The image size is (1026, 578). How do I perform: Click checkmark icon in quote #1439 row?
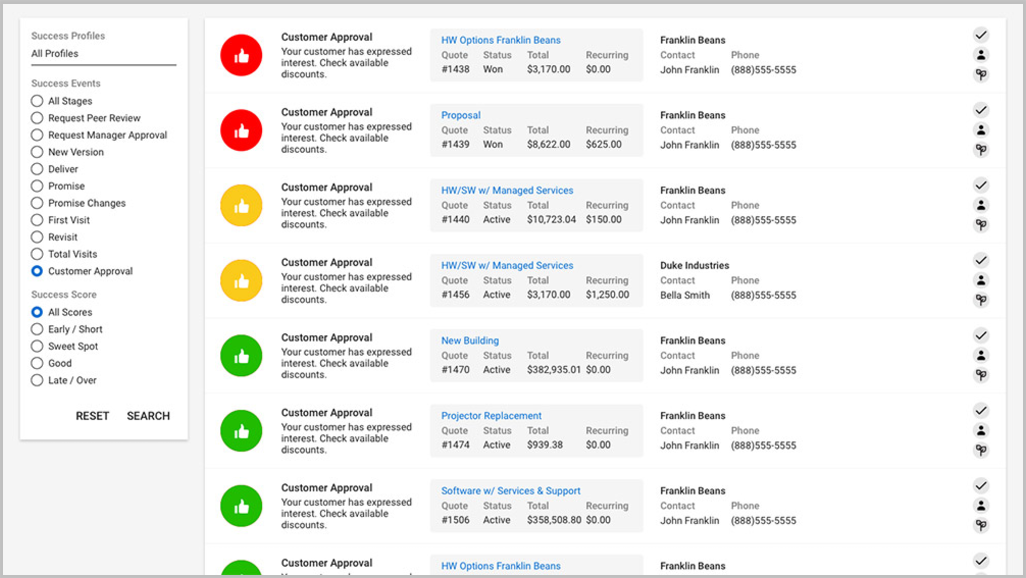981,110
